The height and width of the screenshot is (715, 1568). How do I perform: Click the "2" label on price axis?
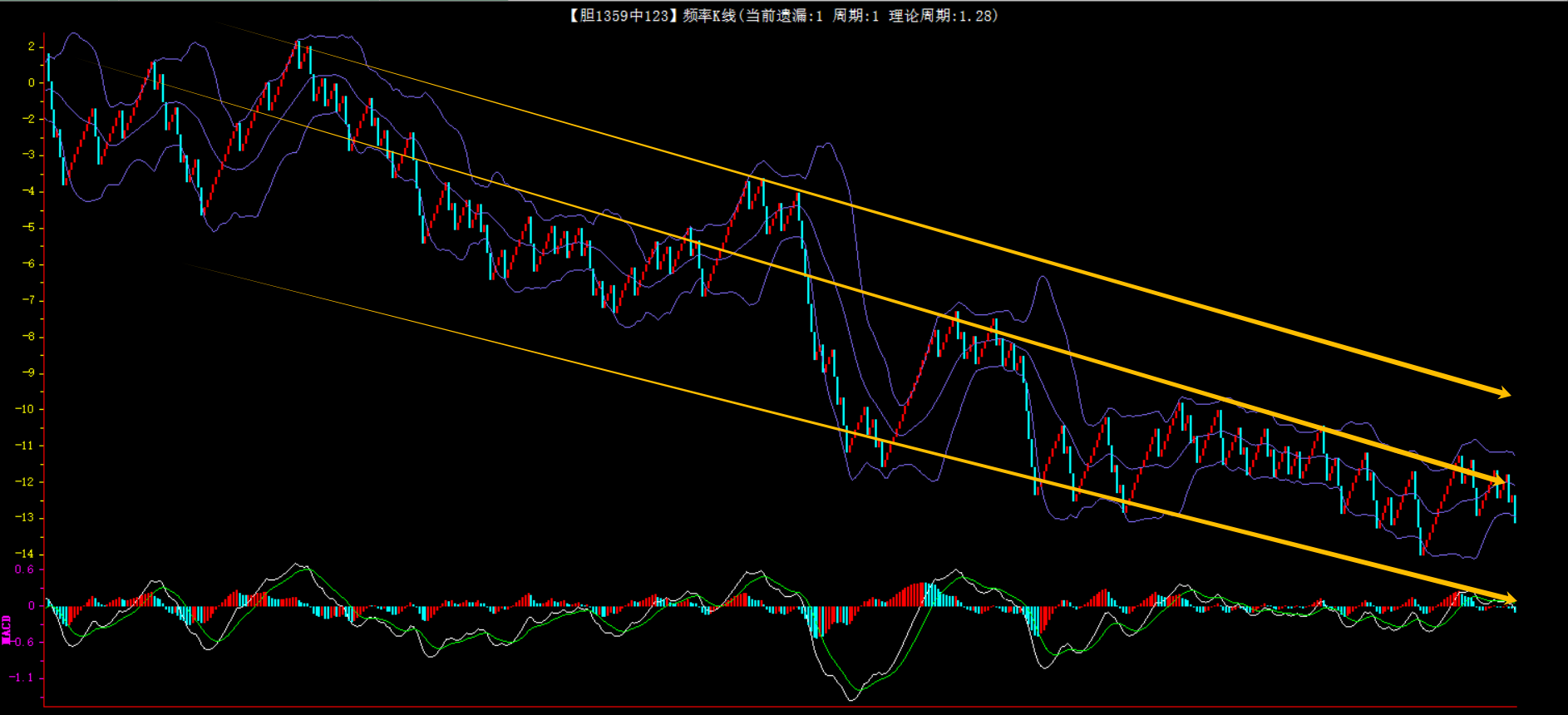(31, 47)
